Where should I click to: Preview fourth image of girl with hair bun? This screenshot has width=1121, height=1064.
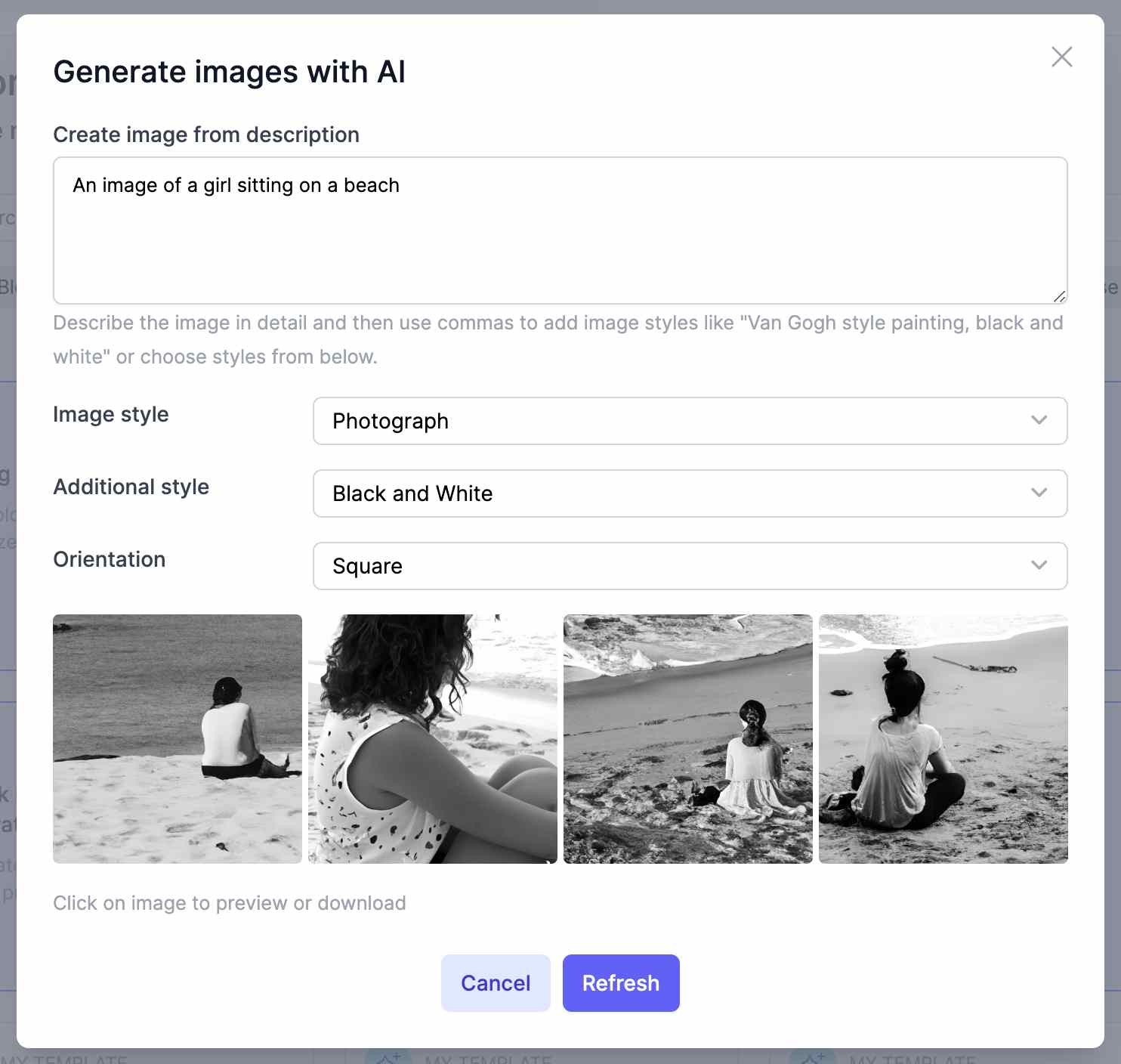coord(943,738)
